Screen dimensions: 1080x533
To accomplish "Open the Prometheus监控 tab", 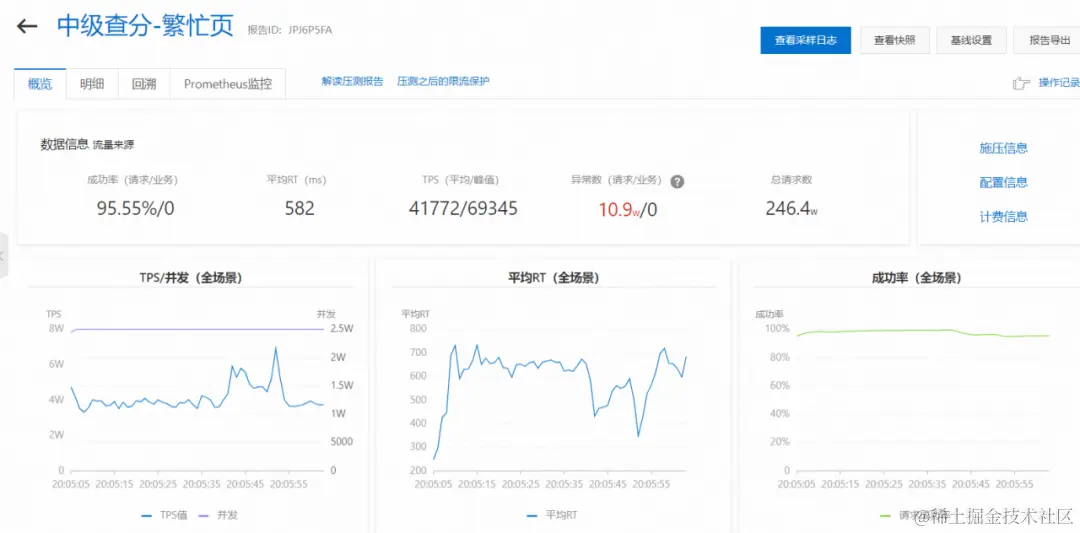I will pyautogui.click(x=227, y=84).
